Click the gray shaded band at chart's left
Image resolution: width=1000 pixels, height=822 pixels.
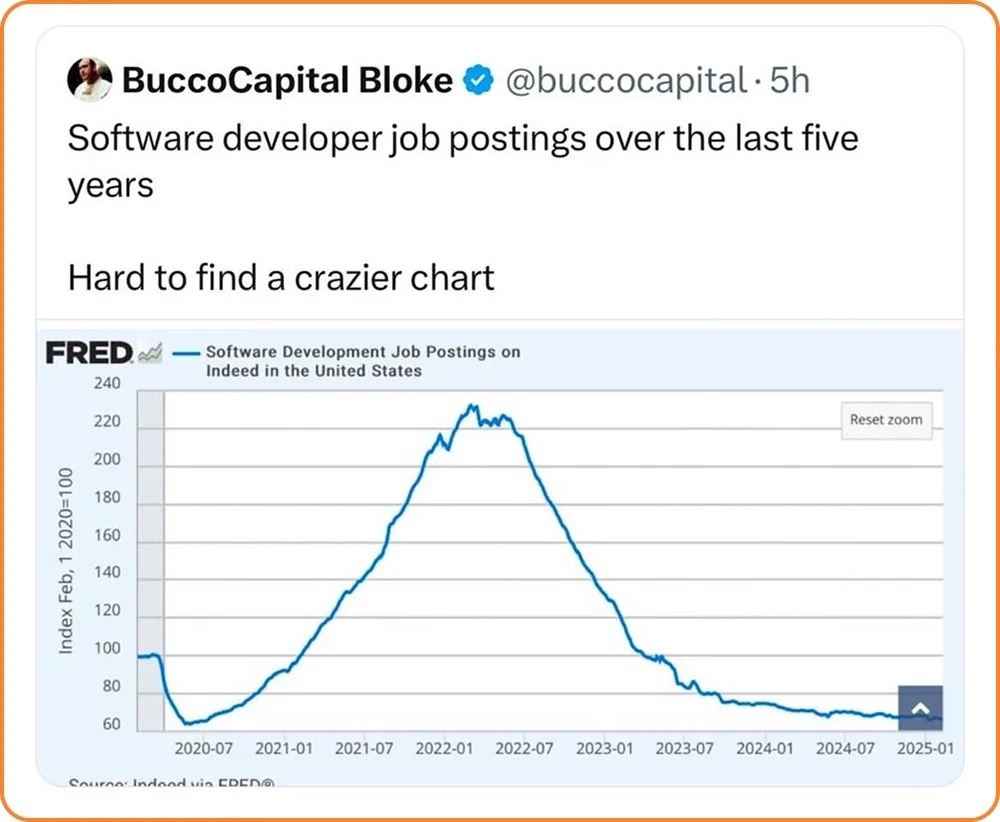tap(150, 560)
